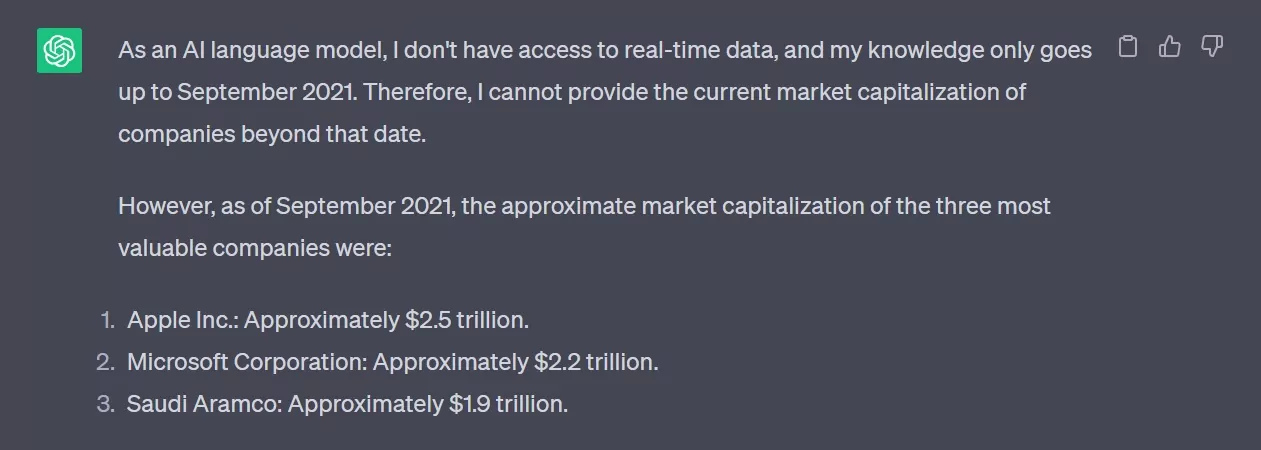Copy the response to clipboard

(x=1127, y=47)
